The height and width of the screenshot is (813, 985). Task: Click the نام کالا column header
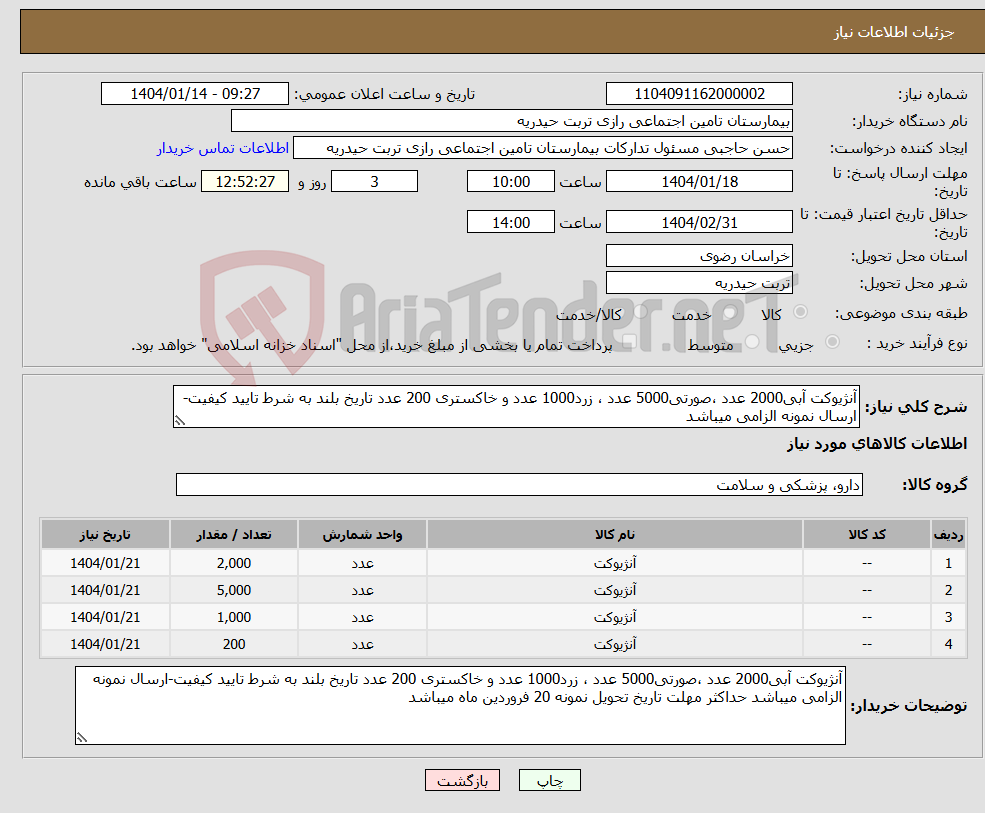(615, 535)
